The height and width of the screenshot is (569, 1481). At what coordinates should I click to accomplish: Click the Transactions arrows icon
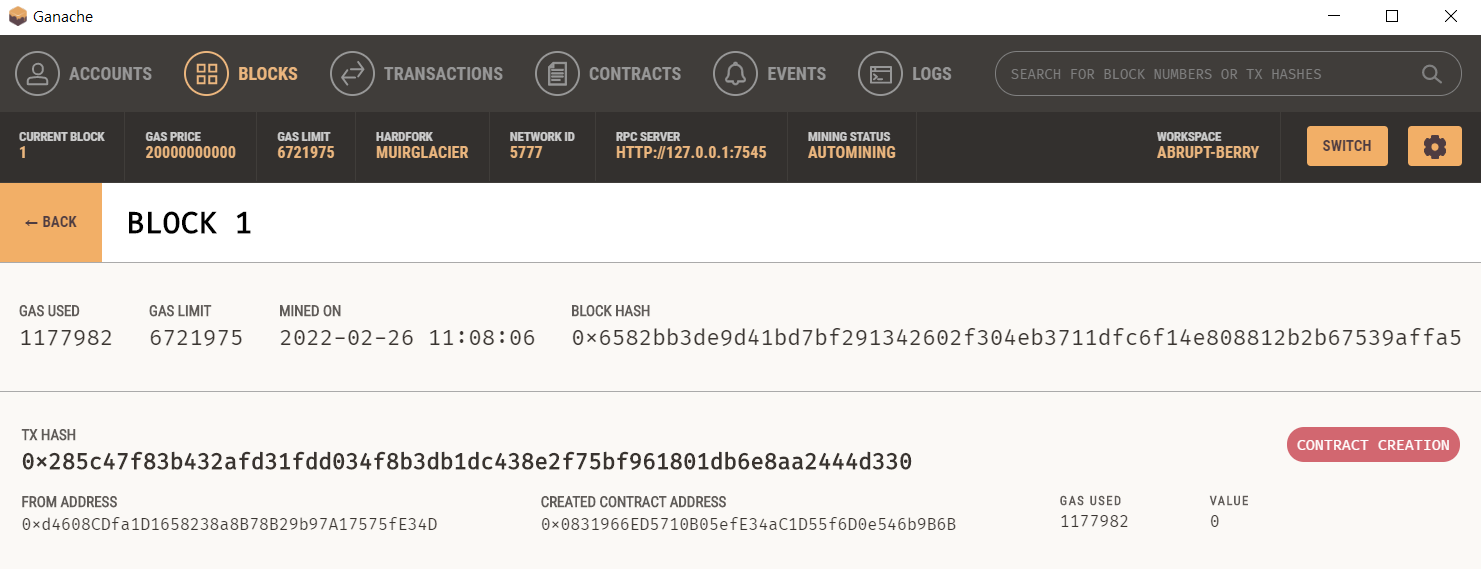tap(352, 74)
